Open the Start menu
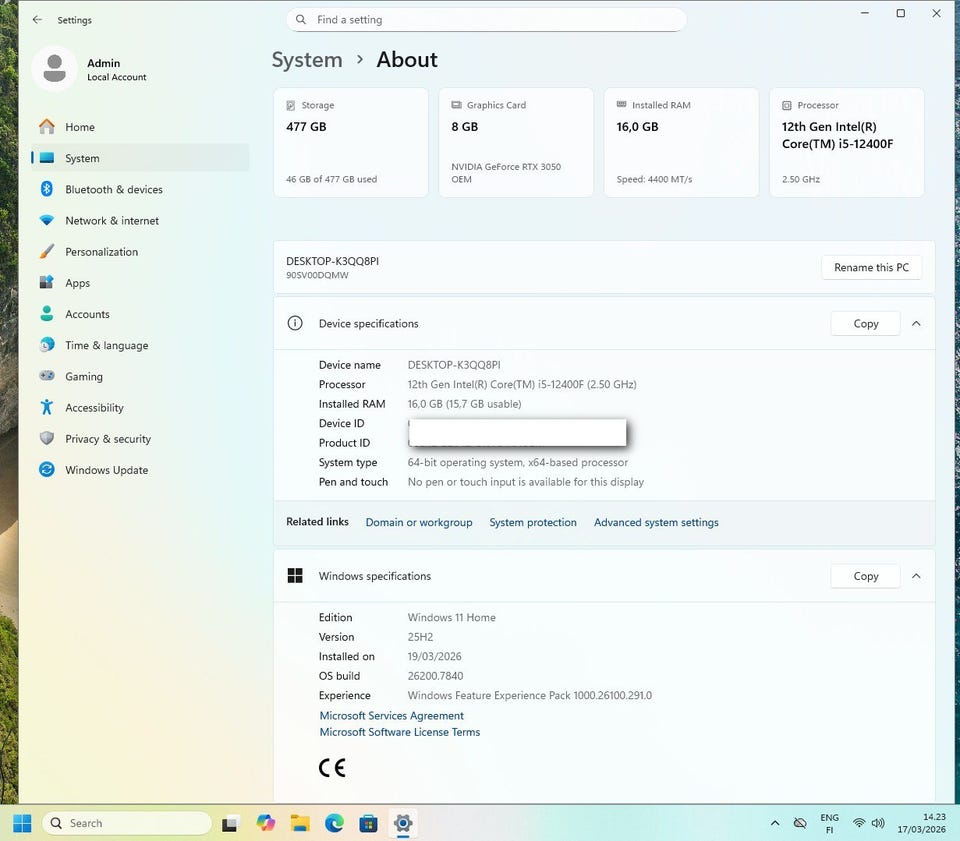Image resolution: width=960 pixels, height=841 pixels. (22, 823)
